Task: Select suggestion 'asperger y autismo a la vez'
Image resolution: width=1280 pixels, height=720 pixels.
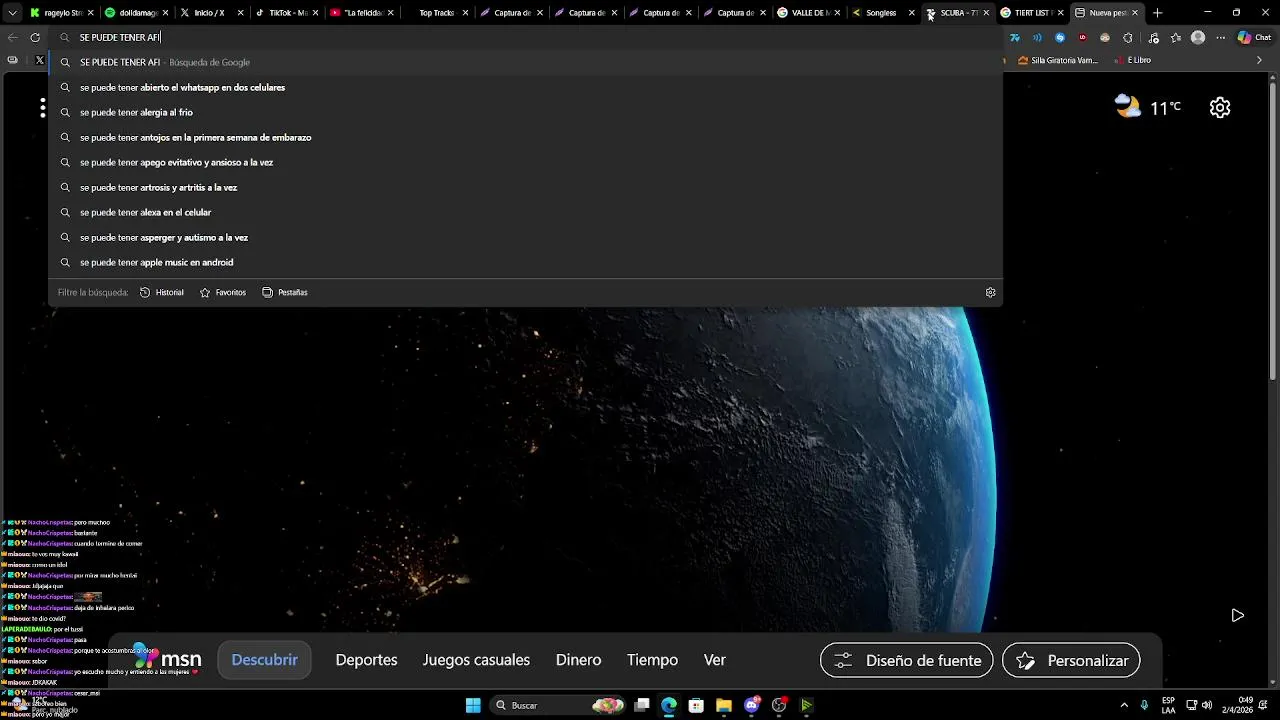Action: click(x=526, y=237)
